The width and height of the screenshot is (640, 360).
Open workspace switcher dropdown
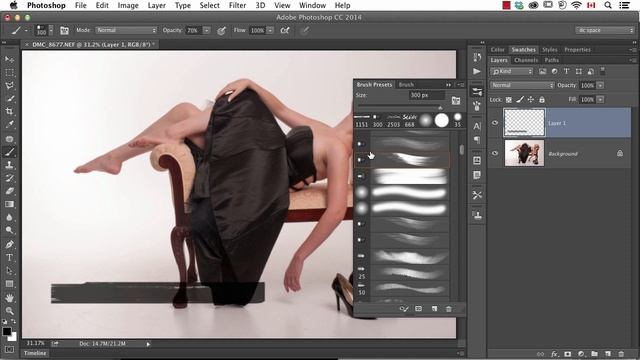tap(605, 30)
